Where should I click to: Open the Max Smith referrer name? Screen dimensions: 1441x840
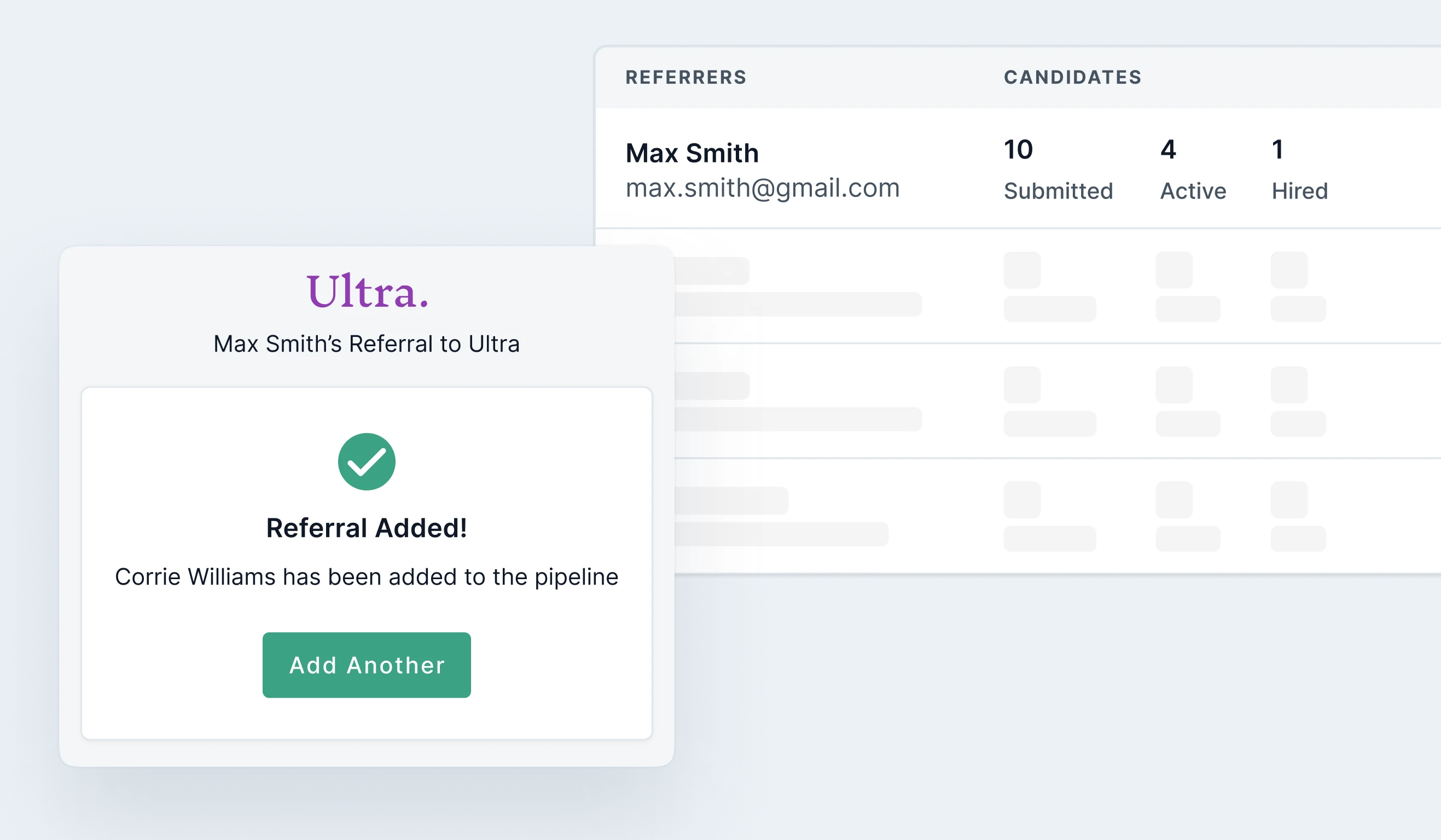(692, 153)
